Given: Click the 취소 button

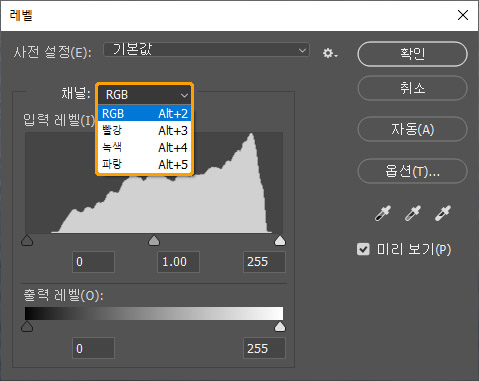Looking at the screenshot, I should pos(412,88).
